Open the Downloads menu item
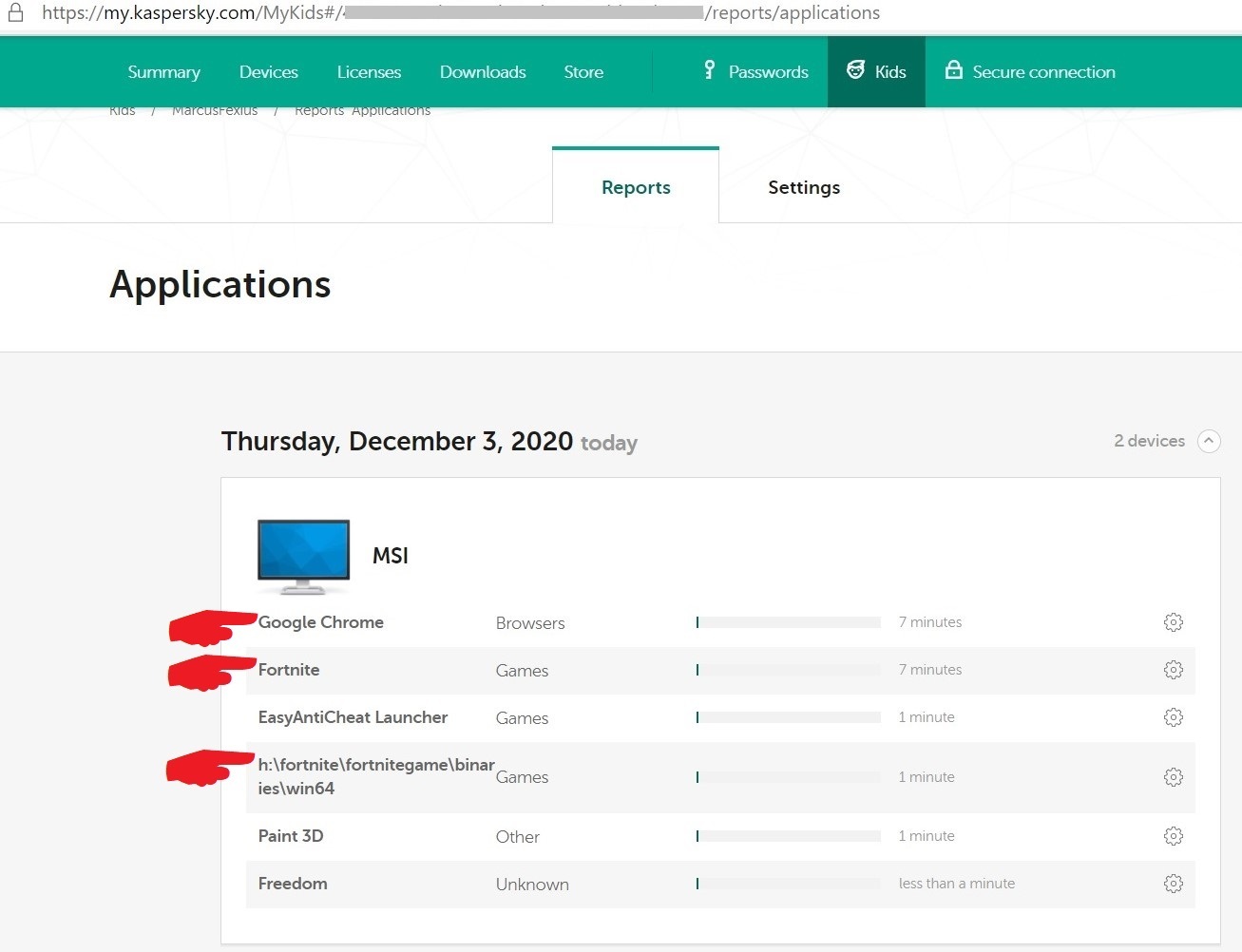This screenshot has height=952, width=1242. 483,72
